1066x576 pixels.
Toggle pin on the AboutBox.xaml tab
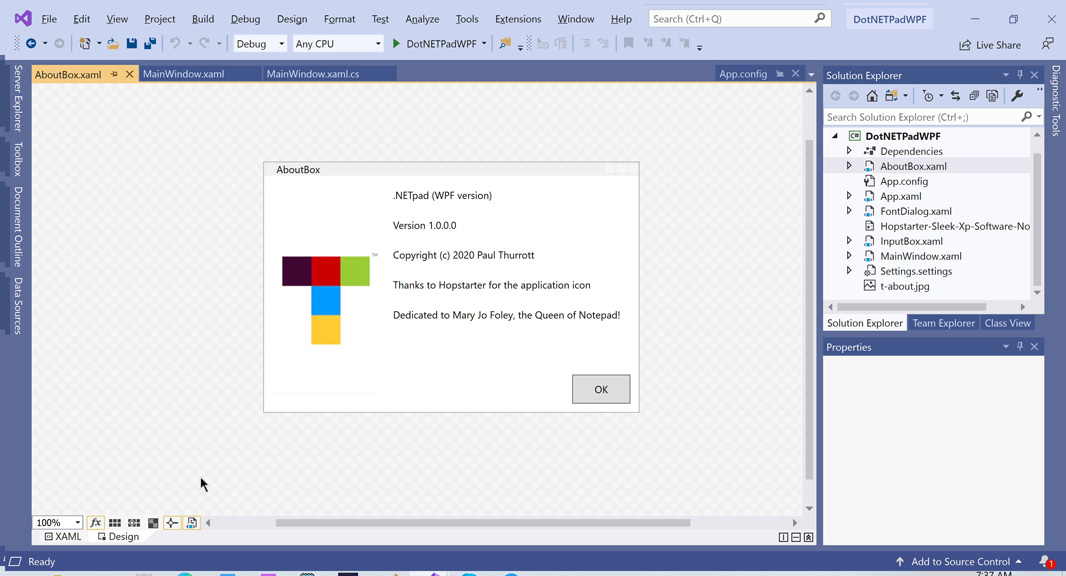coord(113,73)
